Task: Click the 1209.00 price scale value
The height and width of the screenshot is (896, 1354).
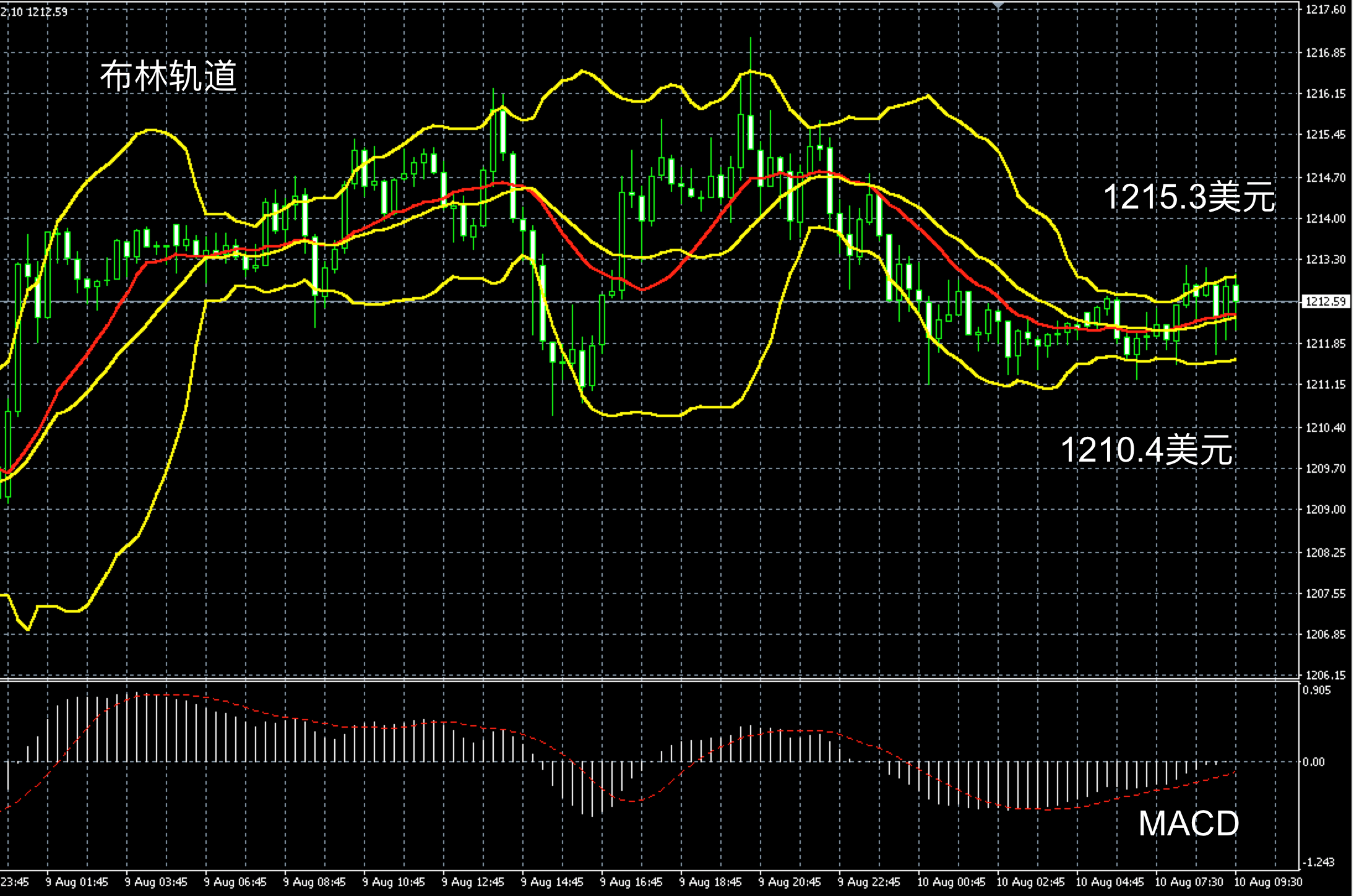Action: coord(1325,509)
